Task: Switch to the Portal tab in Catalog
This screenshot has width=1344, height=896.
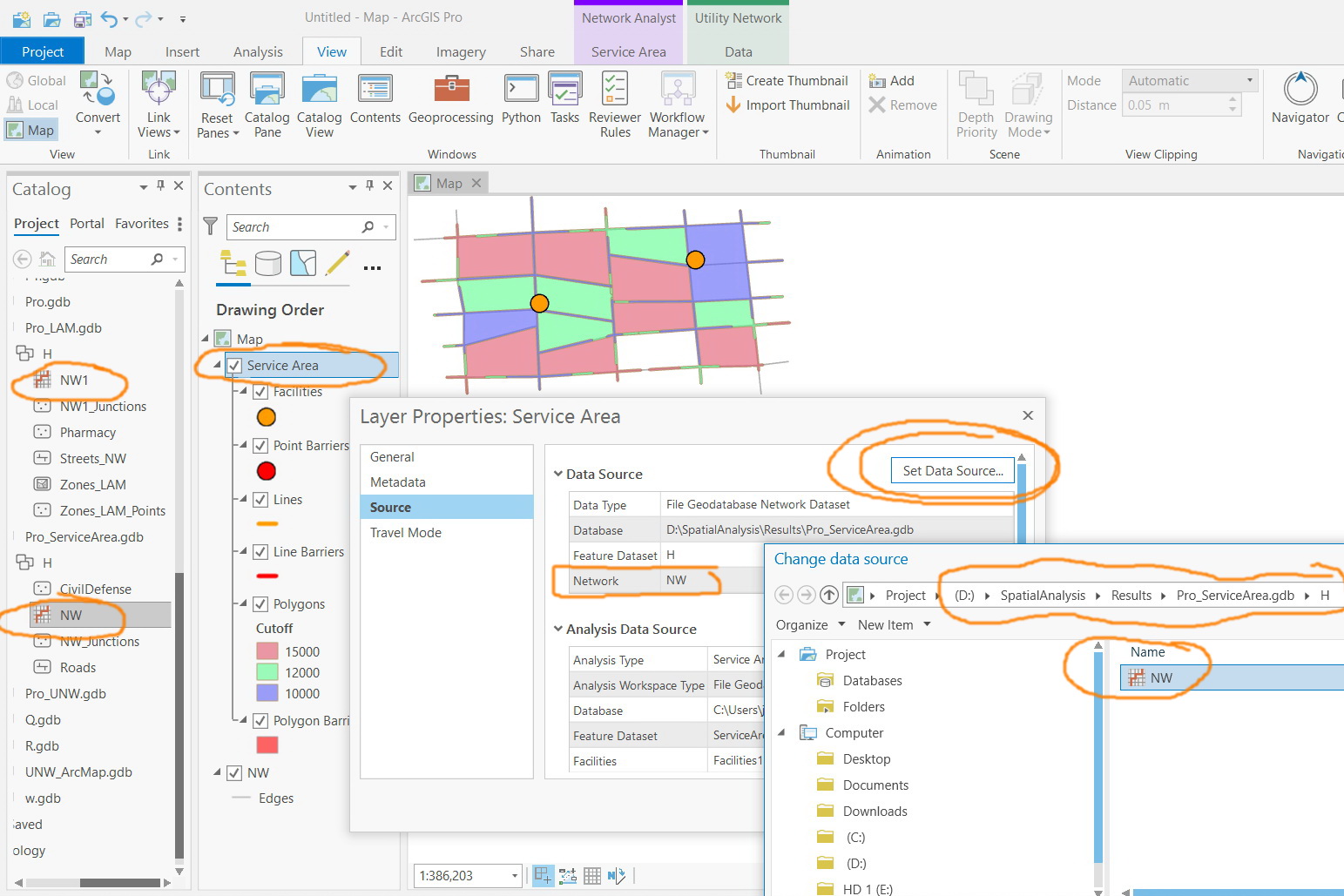Action: [x=87, y=224]
